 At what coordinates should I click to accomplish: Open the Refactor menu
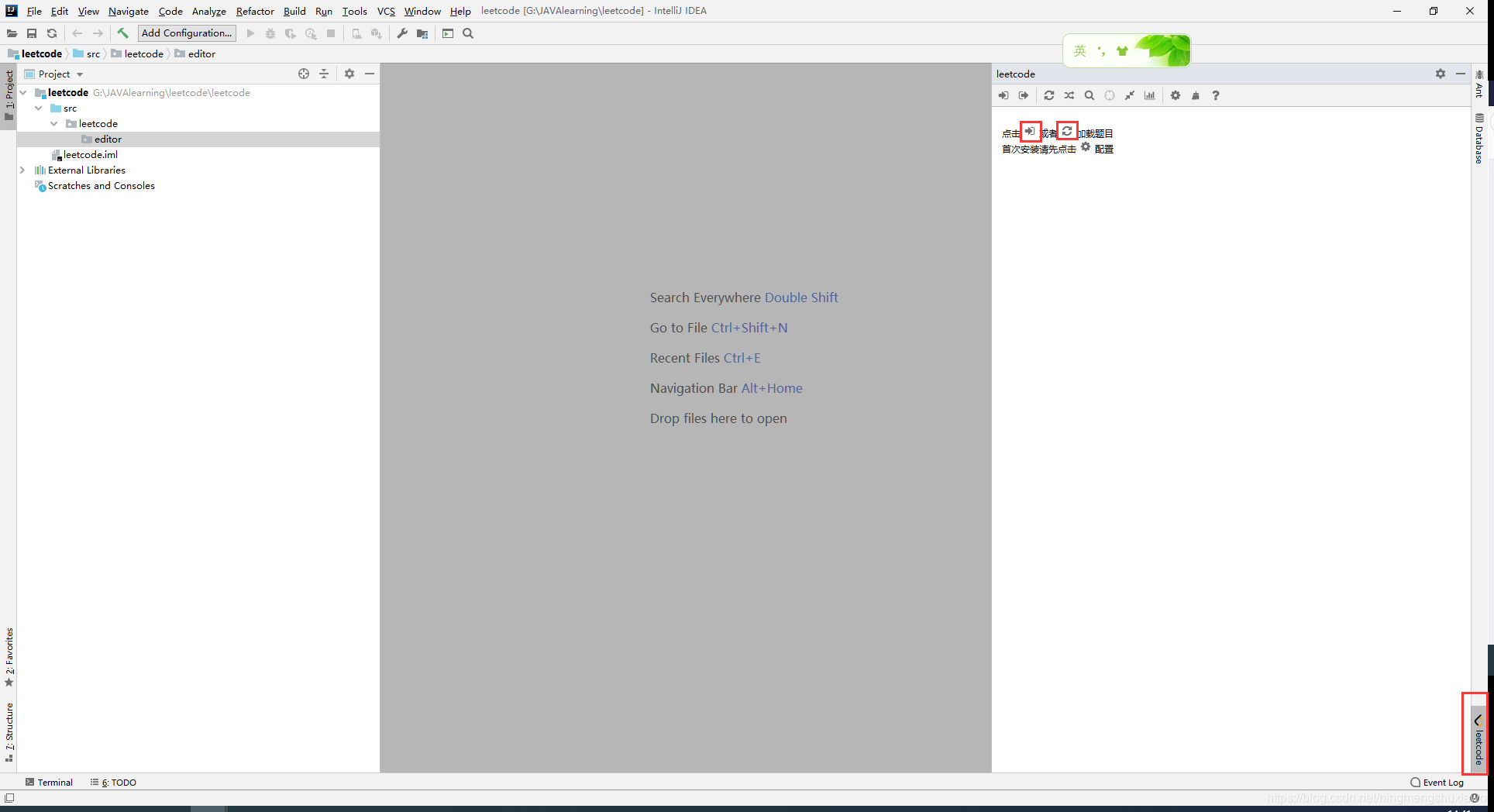point(255,11)
